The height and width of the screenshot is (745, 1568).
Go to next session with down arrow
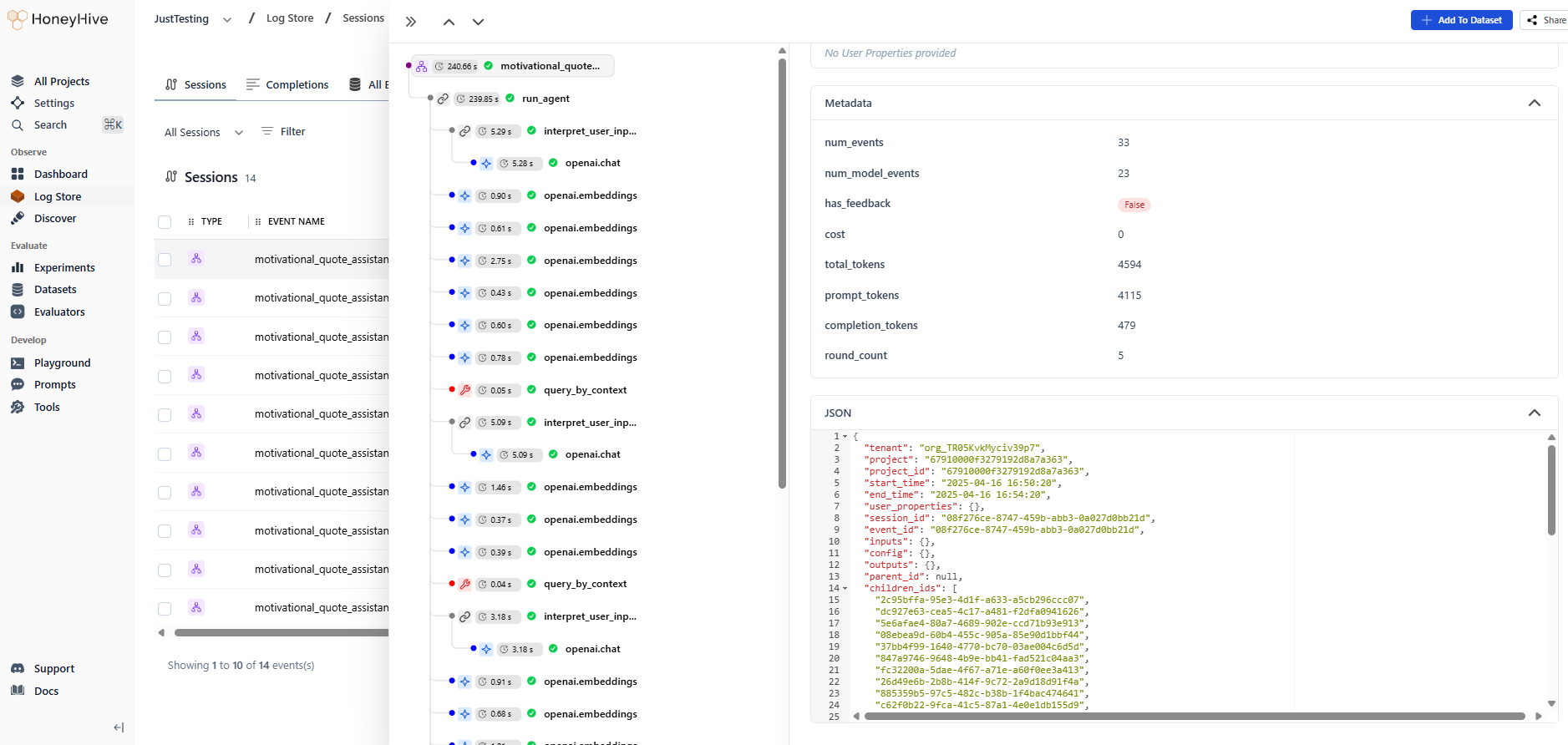point(478,22)
